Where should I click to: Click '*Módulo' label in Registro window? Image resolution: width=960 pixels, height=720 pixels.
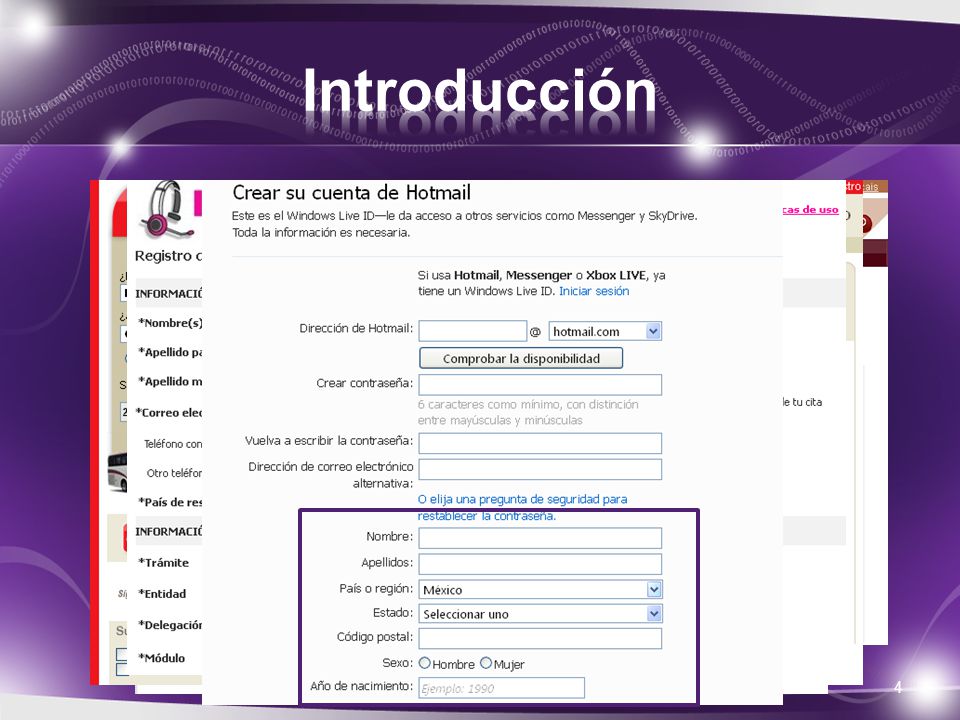click(x=162, y=658)
